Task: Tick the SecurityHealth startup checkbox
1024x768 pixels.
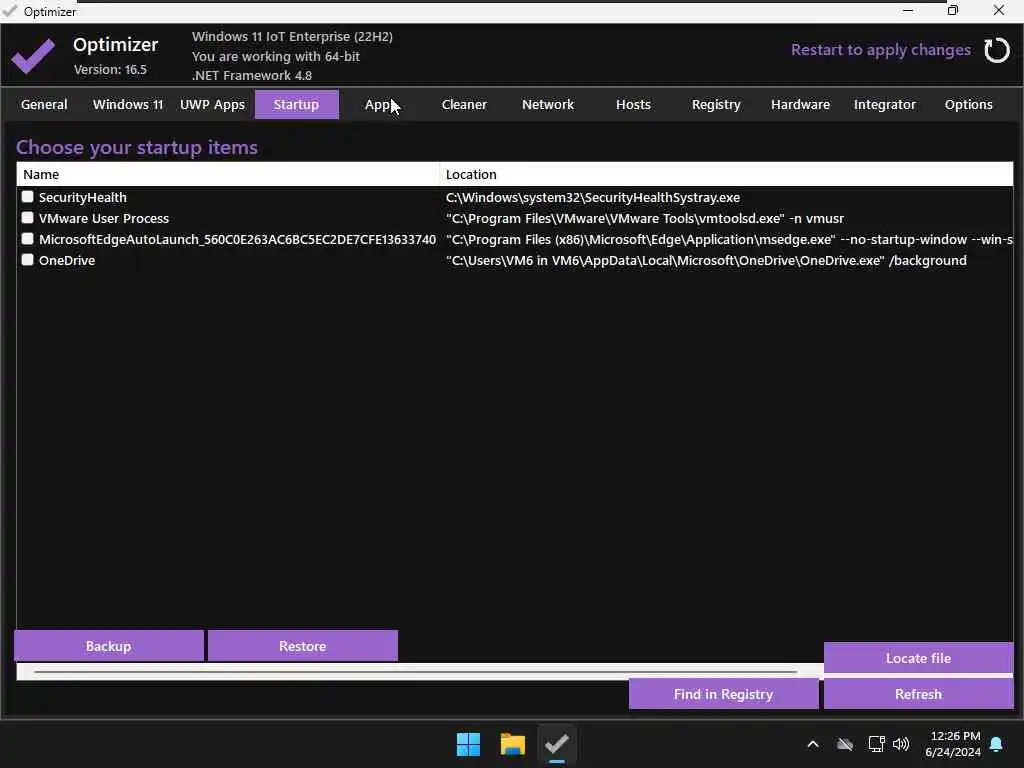Action: 27,197
